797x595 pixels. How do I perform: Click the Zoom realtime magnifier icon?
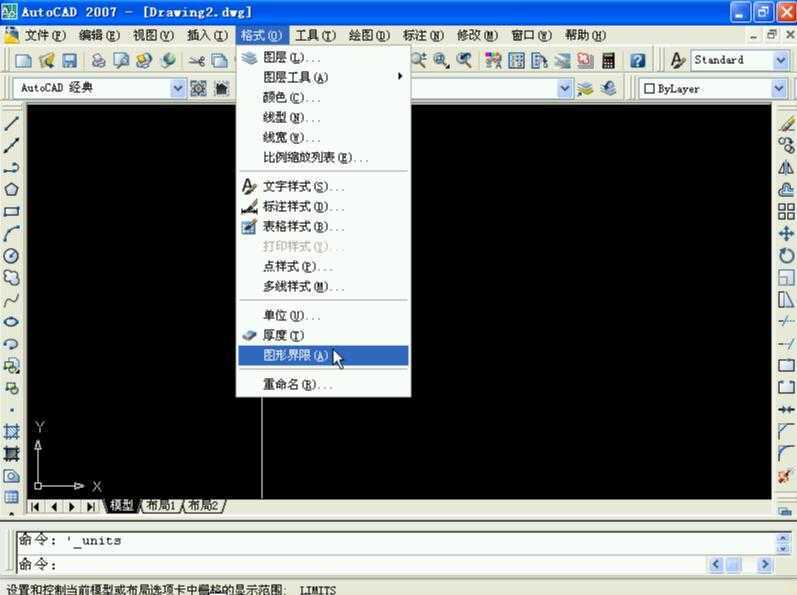click(x=418, y=60)
